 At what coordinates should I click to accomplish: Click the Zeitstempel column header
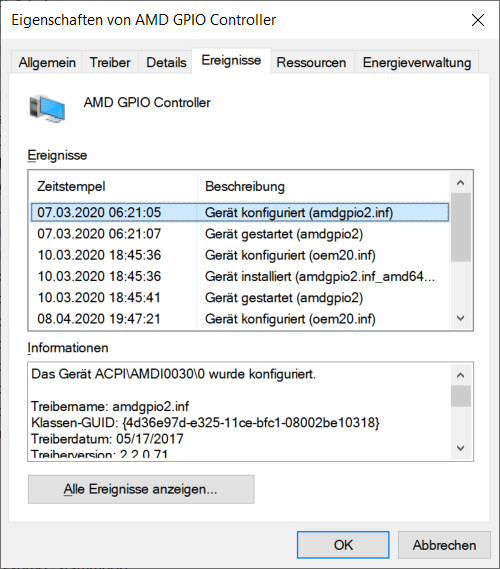tap(113, 187)
